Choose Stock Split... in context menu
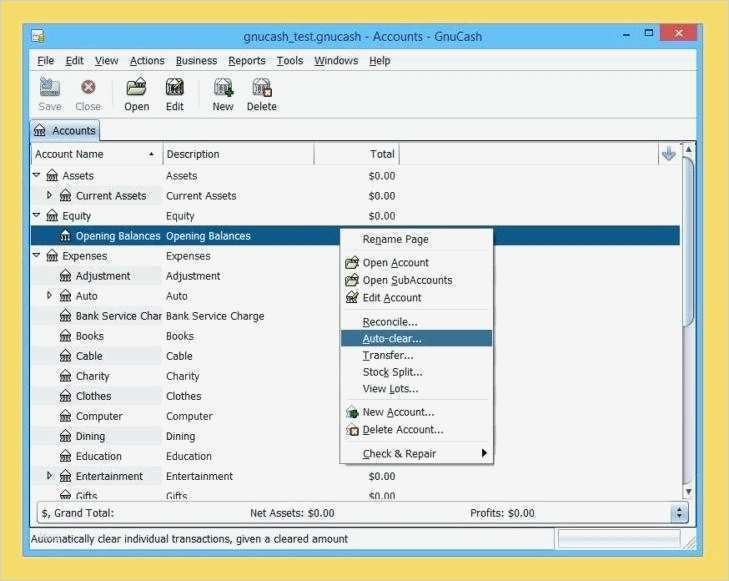Viewport: 729px width, 581px height. 416,372
